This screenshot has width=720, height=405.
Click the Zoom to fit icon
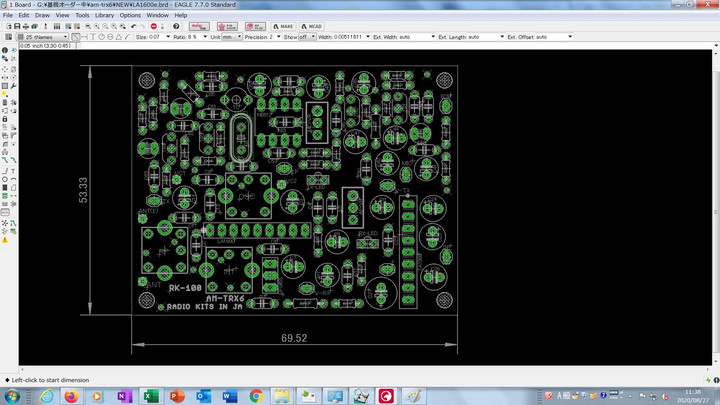88,26
